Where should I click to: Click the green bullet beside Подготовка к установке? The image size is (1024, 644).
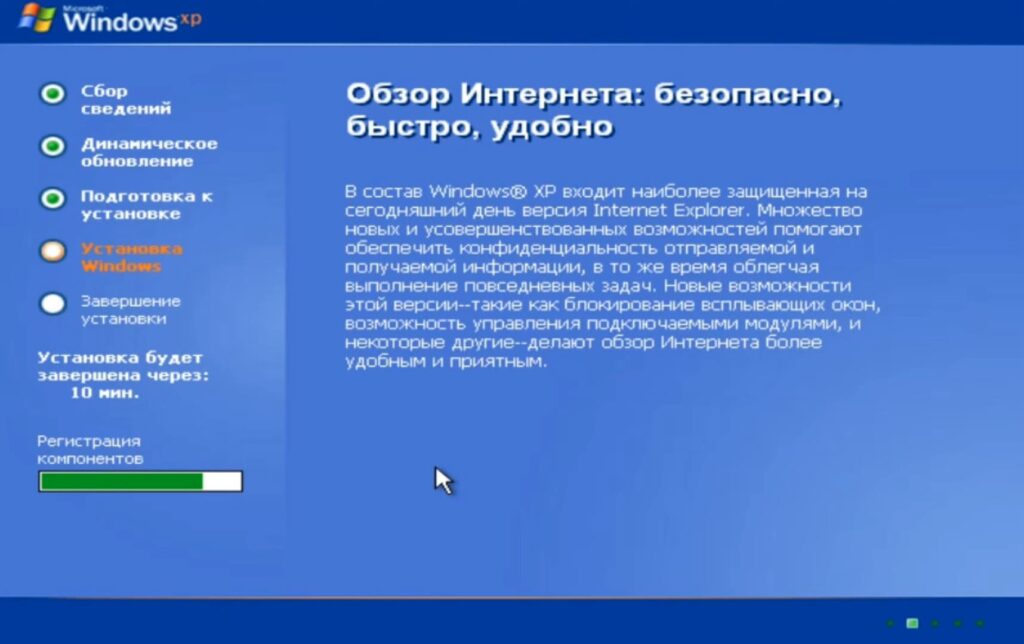pyautogui.click(x=53, y=199)
